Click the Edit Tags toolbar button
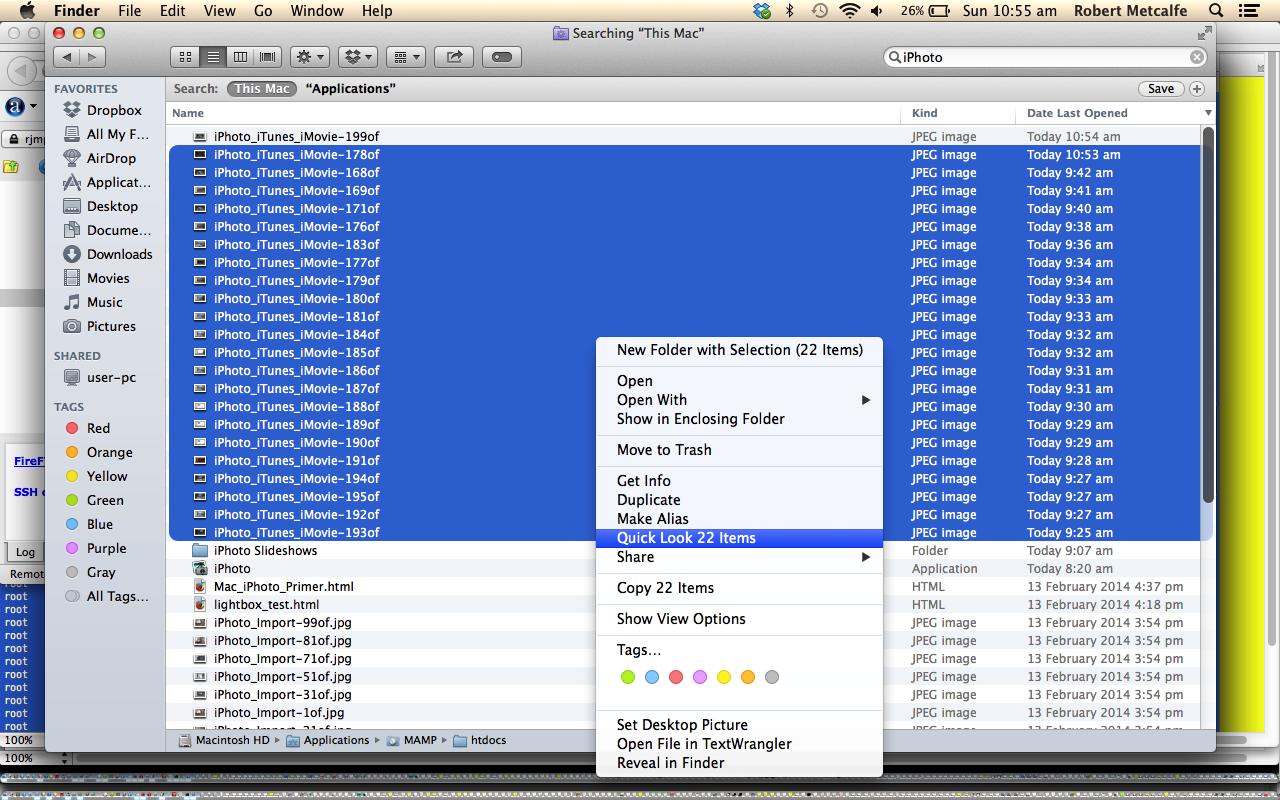This screenshot has width=1280, height=800. tap(502, 57)
